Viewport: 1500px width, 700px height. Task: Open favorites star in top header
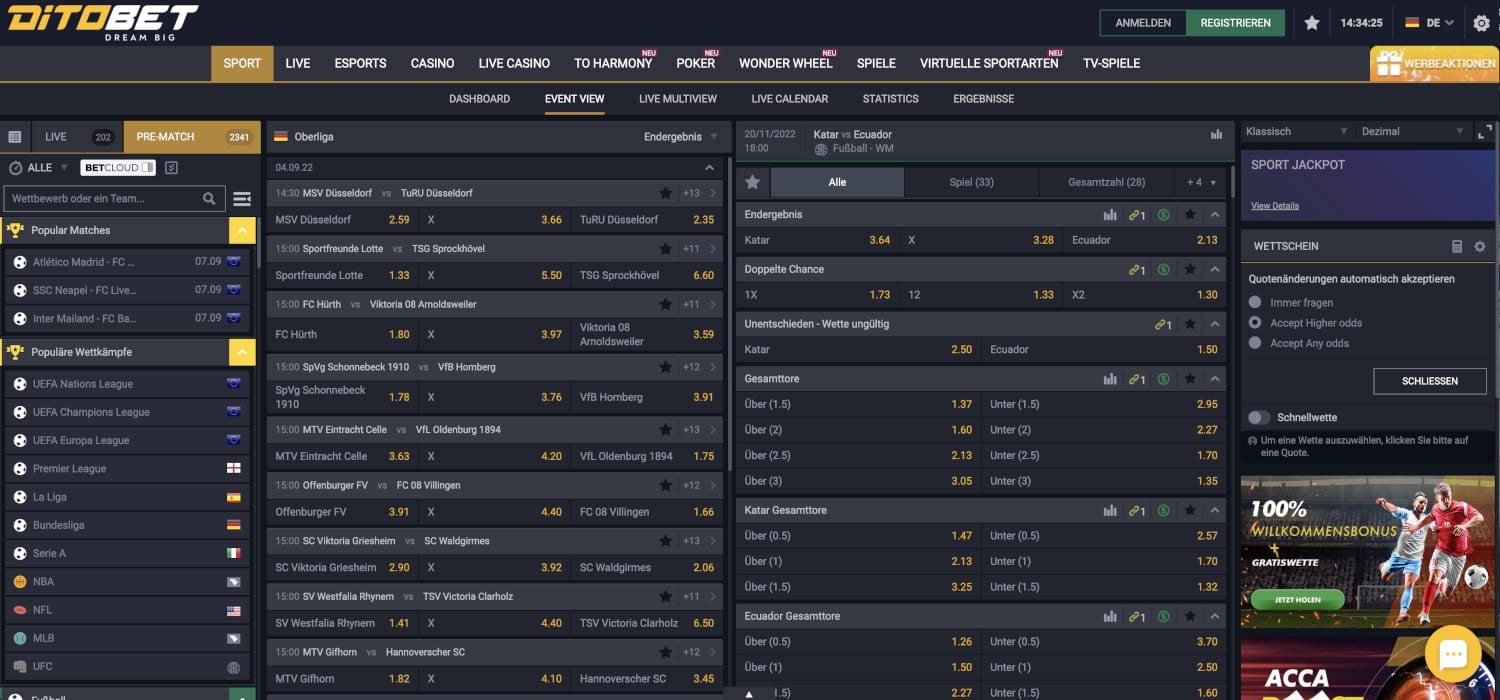(x=1312, y=23)
